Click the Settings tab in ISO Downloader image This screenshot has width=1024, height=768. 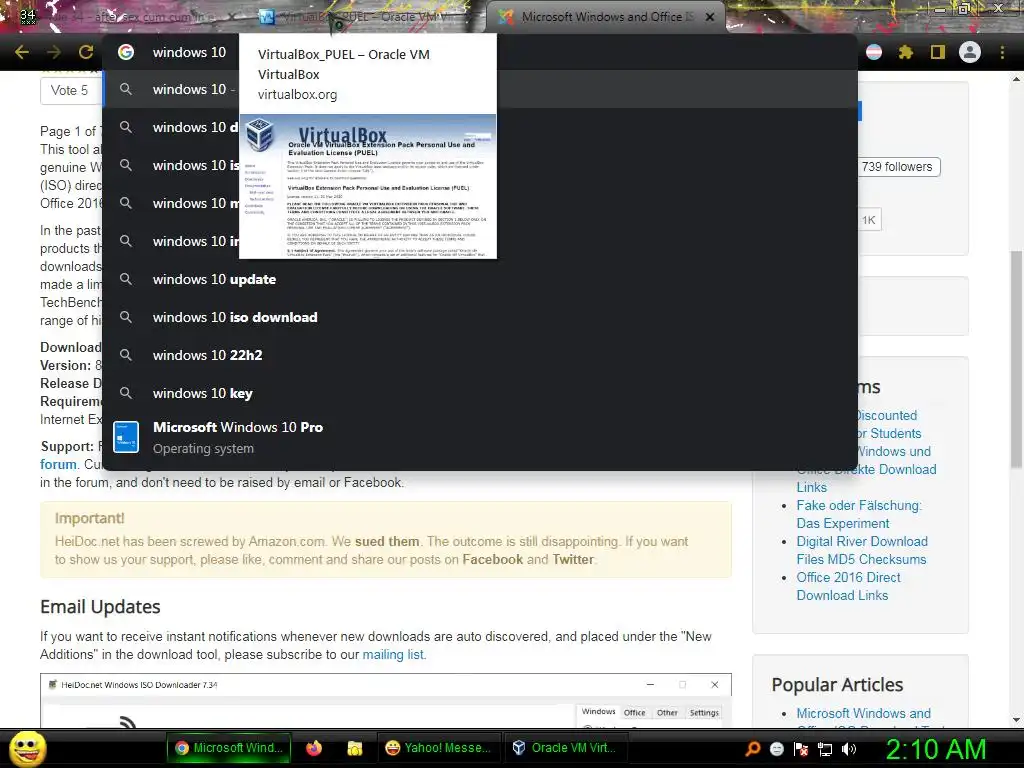(x=704, y=712)
